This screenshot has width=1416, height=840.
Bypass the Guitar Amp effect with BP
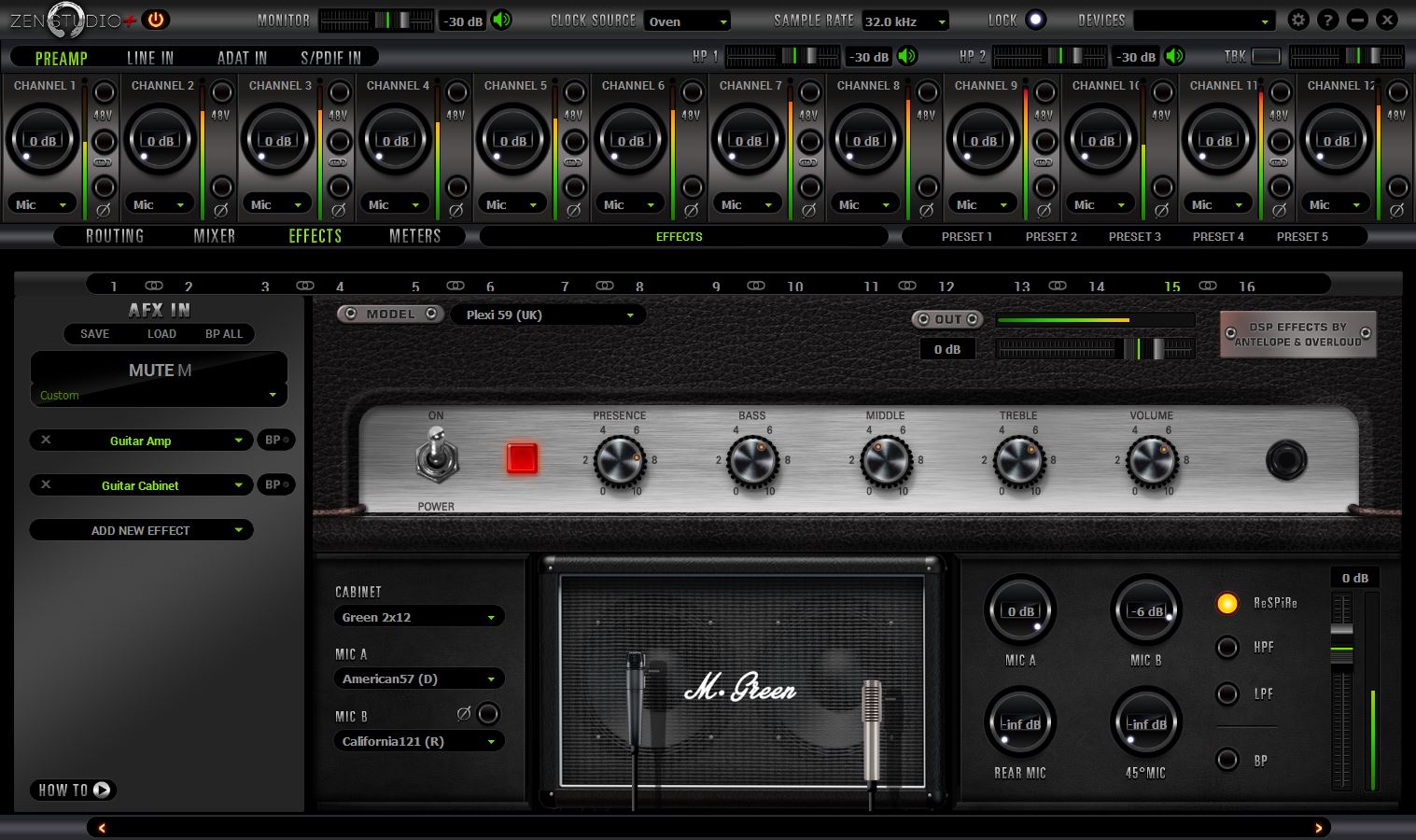point(275,440)
